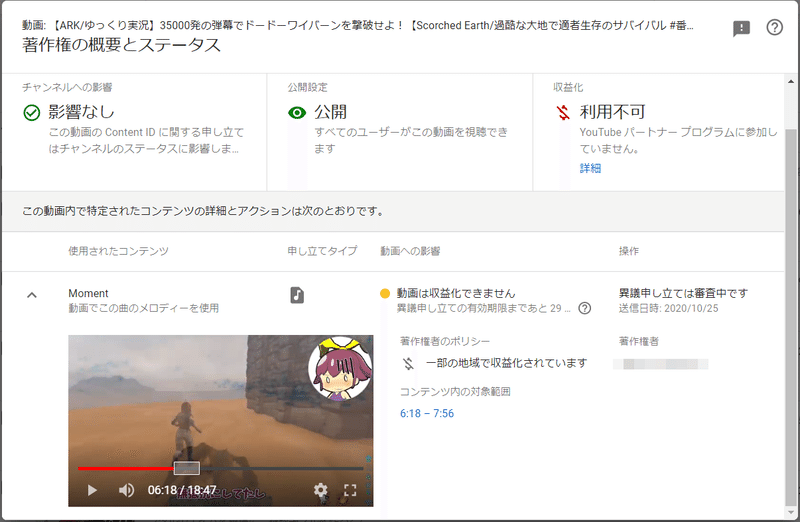Click the green check icon beside 影響なし
800x522 pixels.
tap(32, 112)
